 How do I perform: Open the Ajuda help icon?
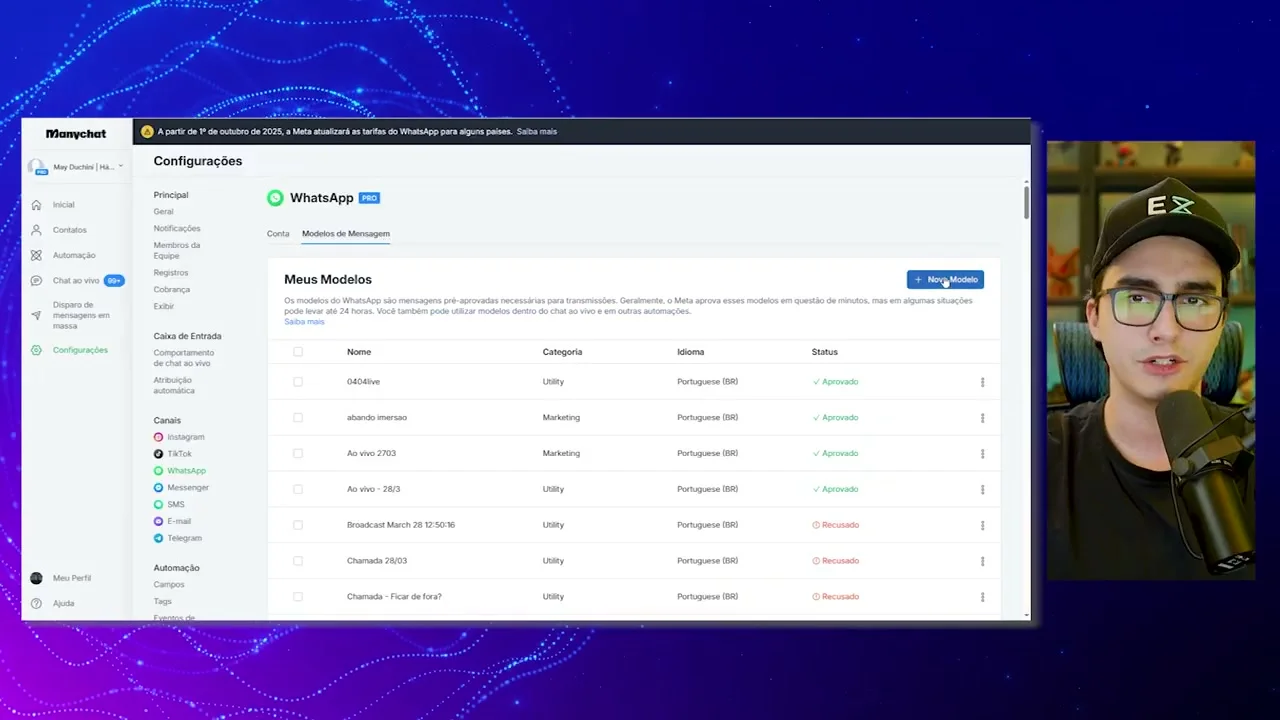36,603
